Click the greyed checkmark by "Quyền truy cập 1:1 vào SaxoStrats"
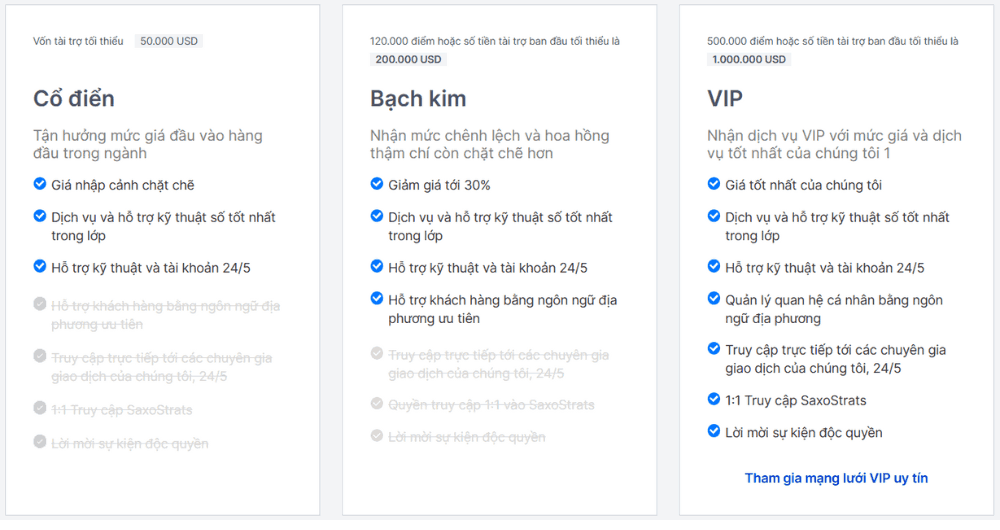The width and height of the screenshot is (1000, 530). 377,404
